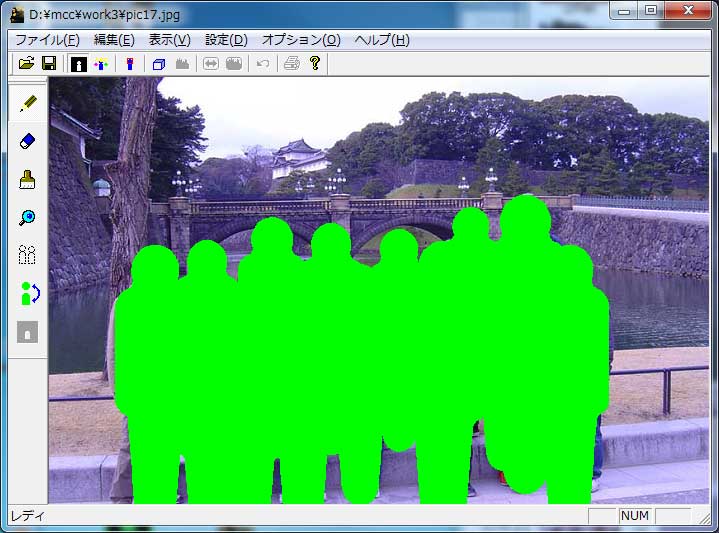Open the 設定(D) menu
Image resolution: width=719 pixels, height=533 pixels.
226,40
